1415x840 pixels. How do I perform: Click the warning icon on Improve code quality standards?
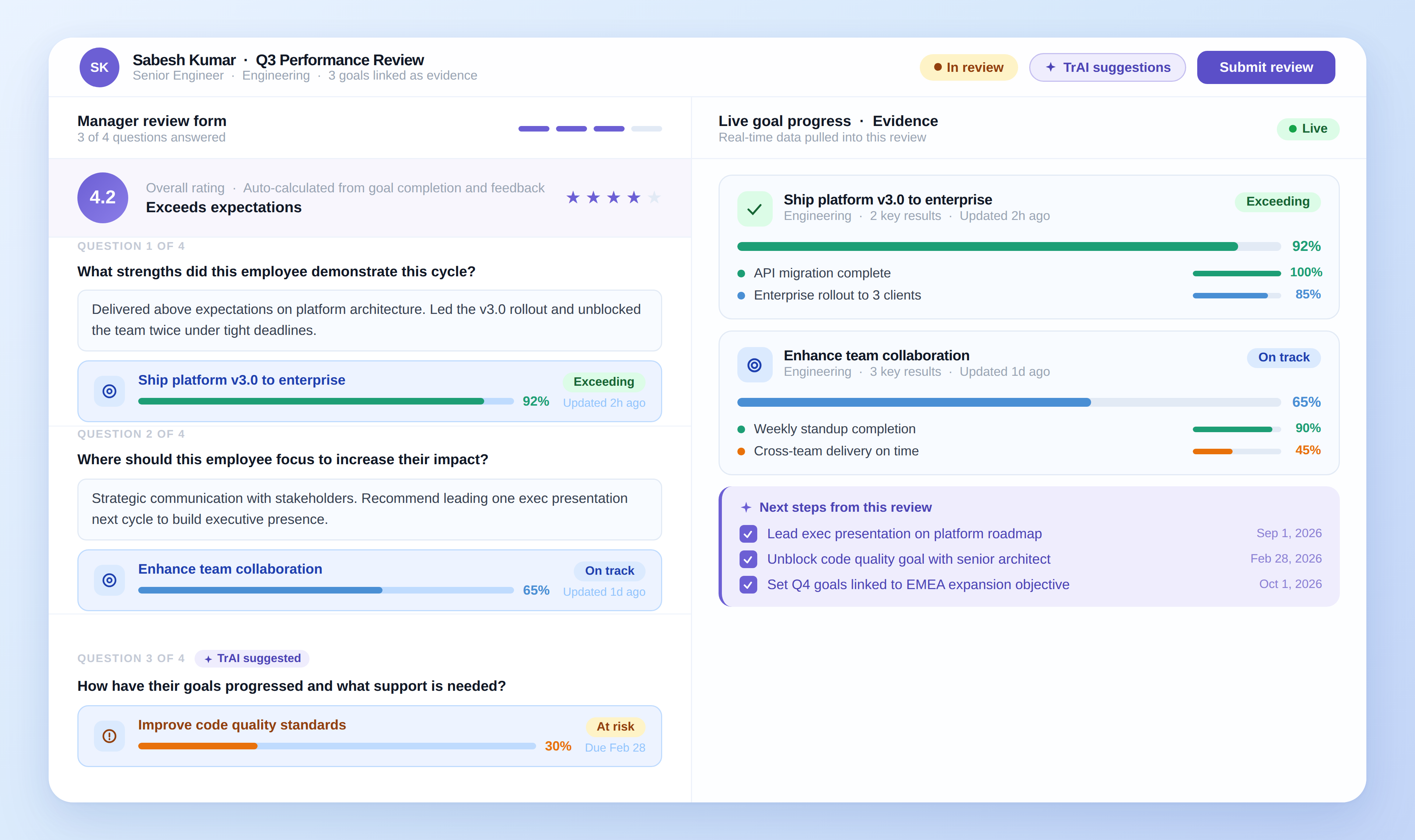pyautogui.click(x=109, y=736)
